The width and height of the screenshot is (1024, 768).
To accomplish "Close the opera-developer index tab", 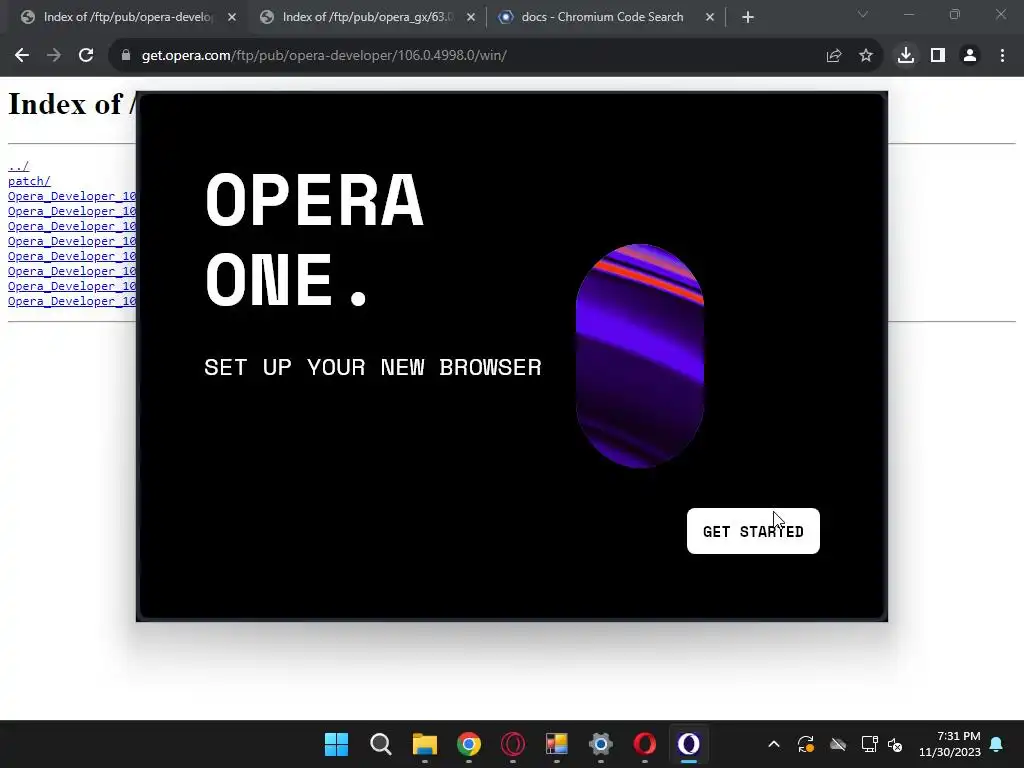I will pyautogui.click(x=232, y=18).
